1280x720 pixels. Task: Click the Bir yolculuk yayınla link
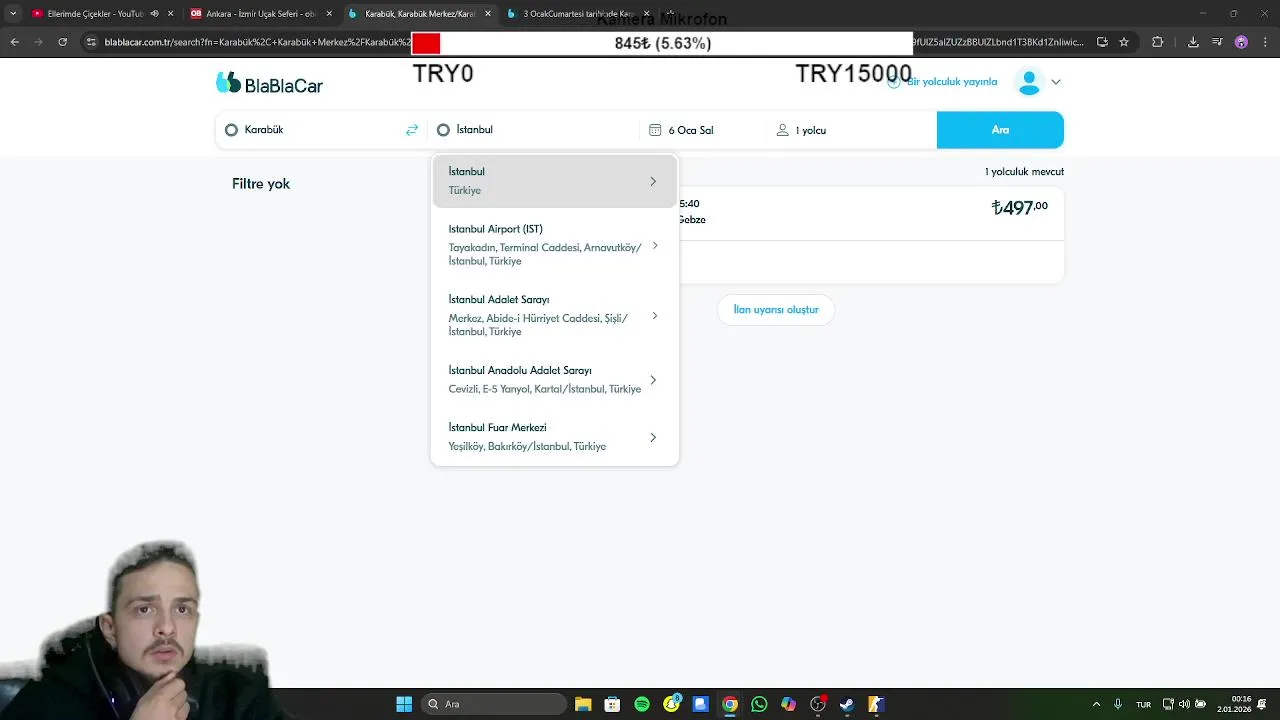point(952,82)
